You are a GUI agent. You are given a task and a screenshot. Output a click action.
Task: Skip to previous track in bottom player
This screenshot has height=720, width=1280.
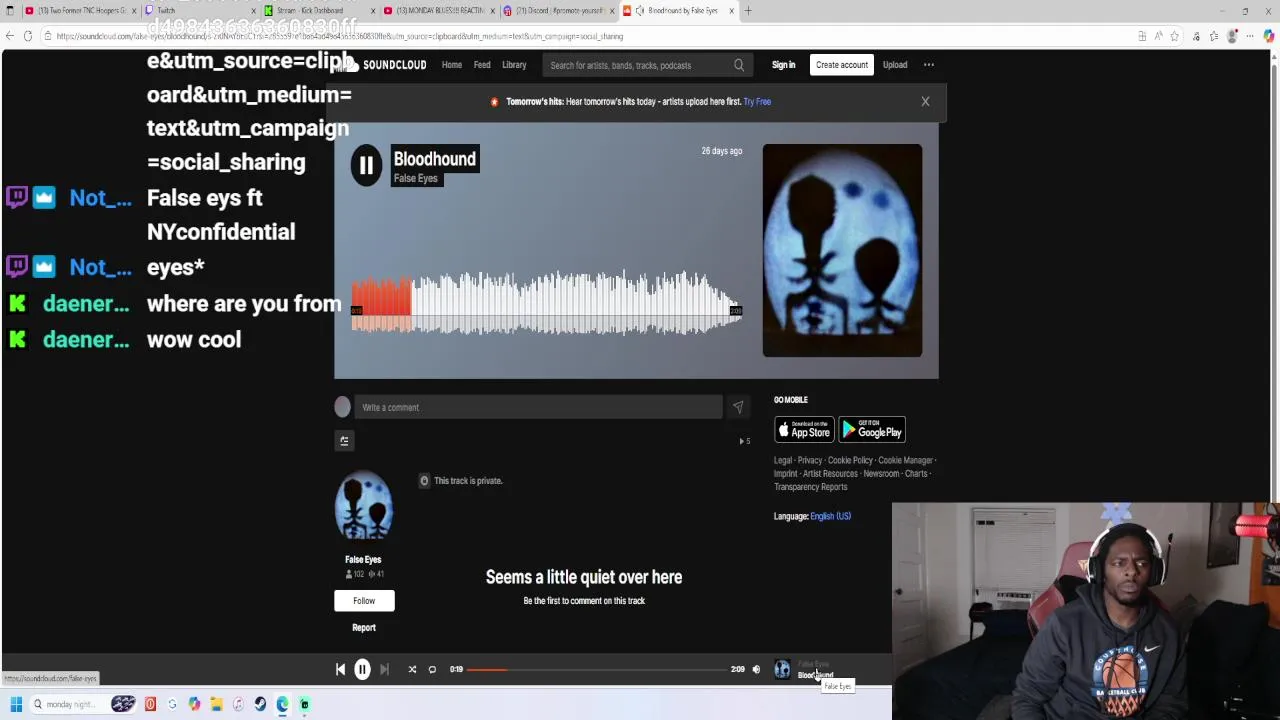tap(340, 669)
